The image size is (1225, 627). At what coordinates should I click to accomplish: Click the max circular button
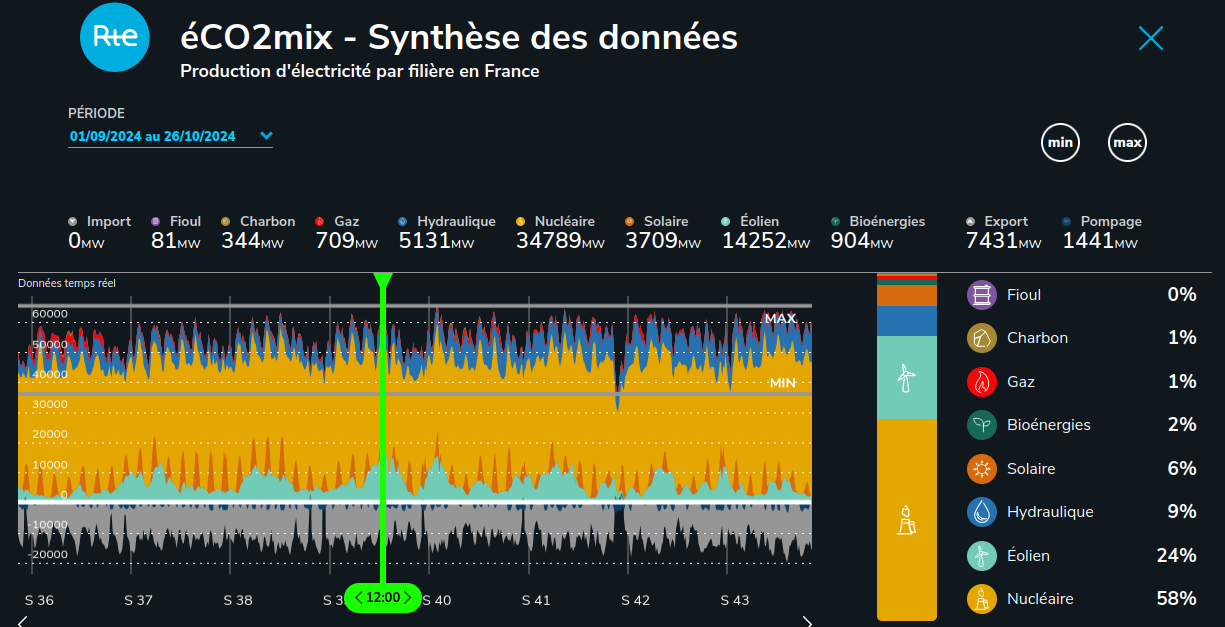coord(1127,143)
